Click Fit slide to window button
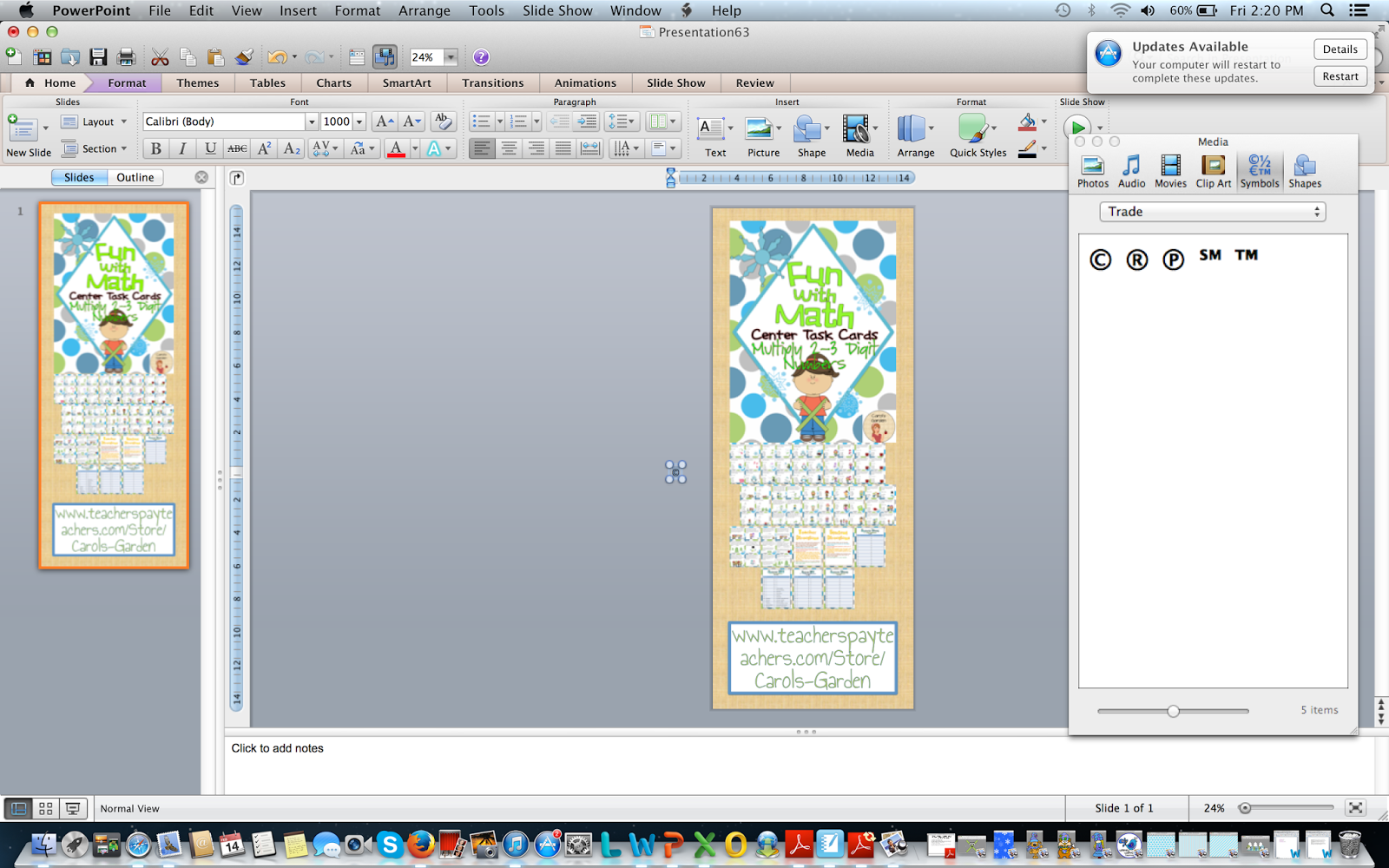 click(x=1355, y=808)
